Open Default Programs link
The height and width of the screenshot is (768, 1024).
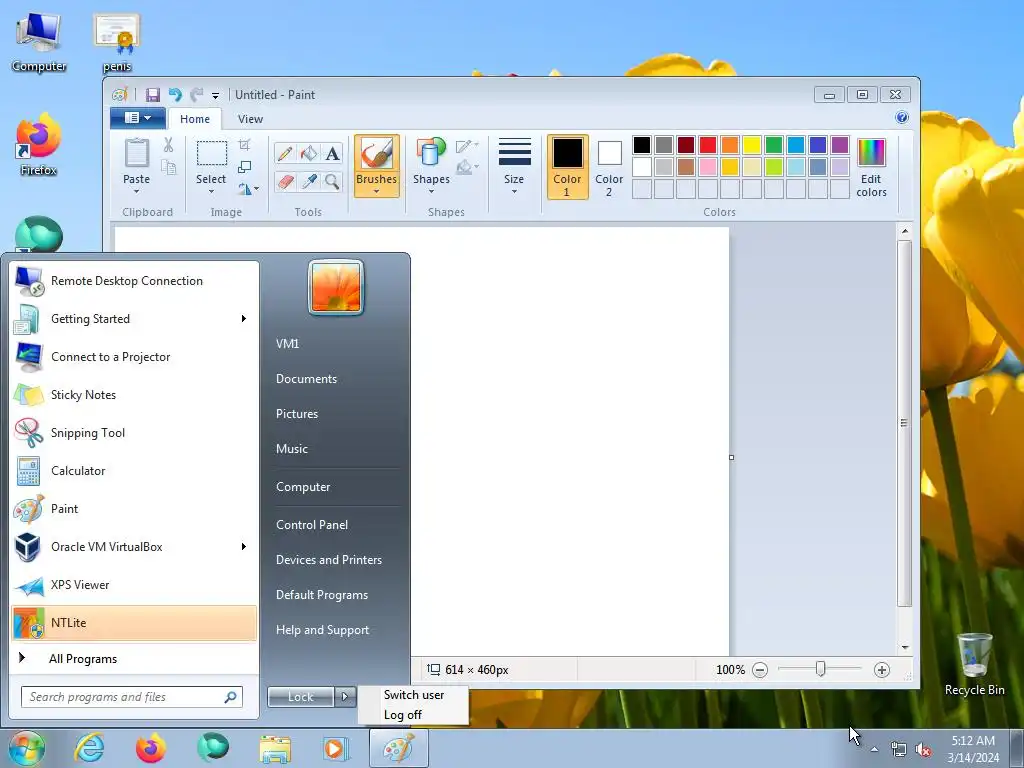[x=321, y=595]
